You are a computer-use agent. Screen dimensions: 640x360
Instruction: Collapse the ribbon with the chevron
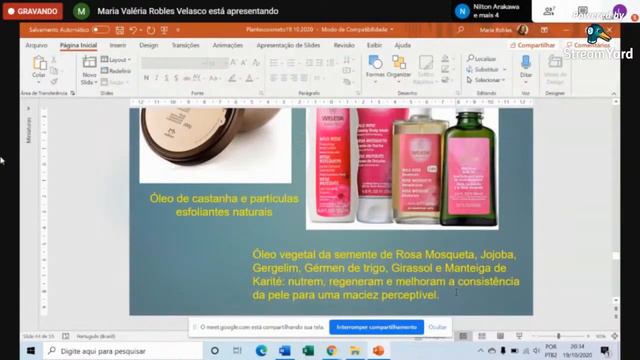(x=613, y=93)
